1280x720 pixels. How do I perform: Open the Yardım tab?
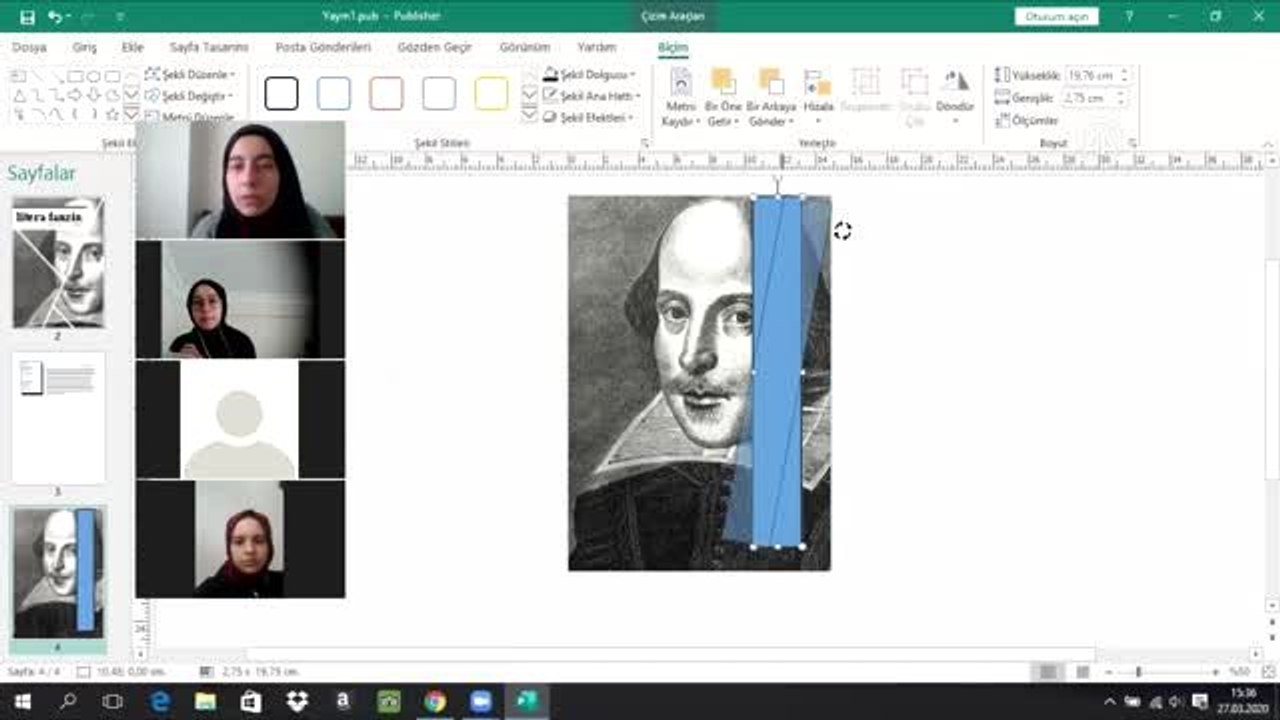coord(597,47)
